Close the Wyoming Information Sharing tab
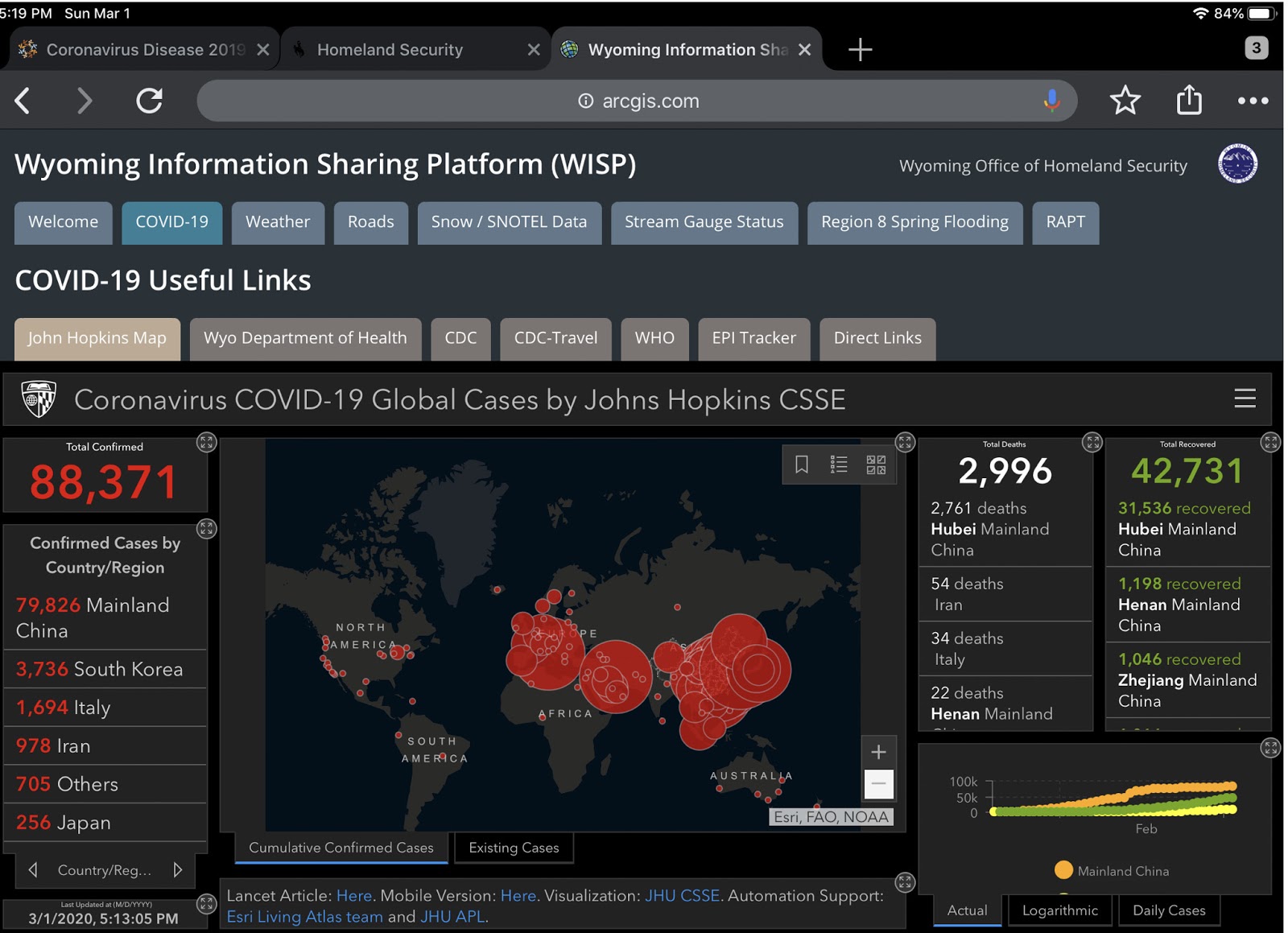The image size is (1288, 933). (804, 50)
